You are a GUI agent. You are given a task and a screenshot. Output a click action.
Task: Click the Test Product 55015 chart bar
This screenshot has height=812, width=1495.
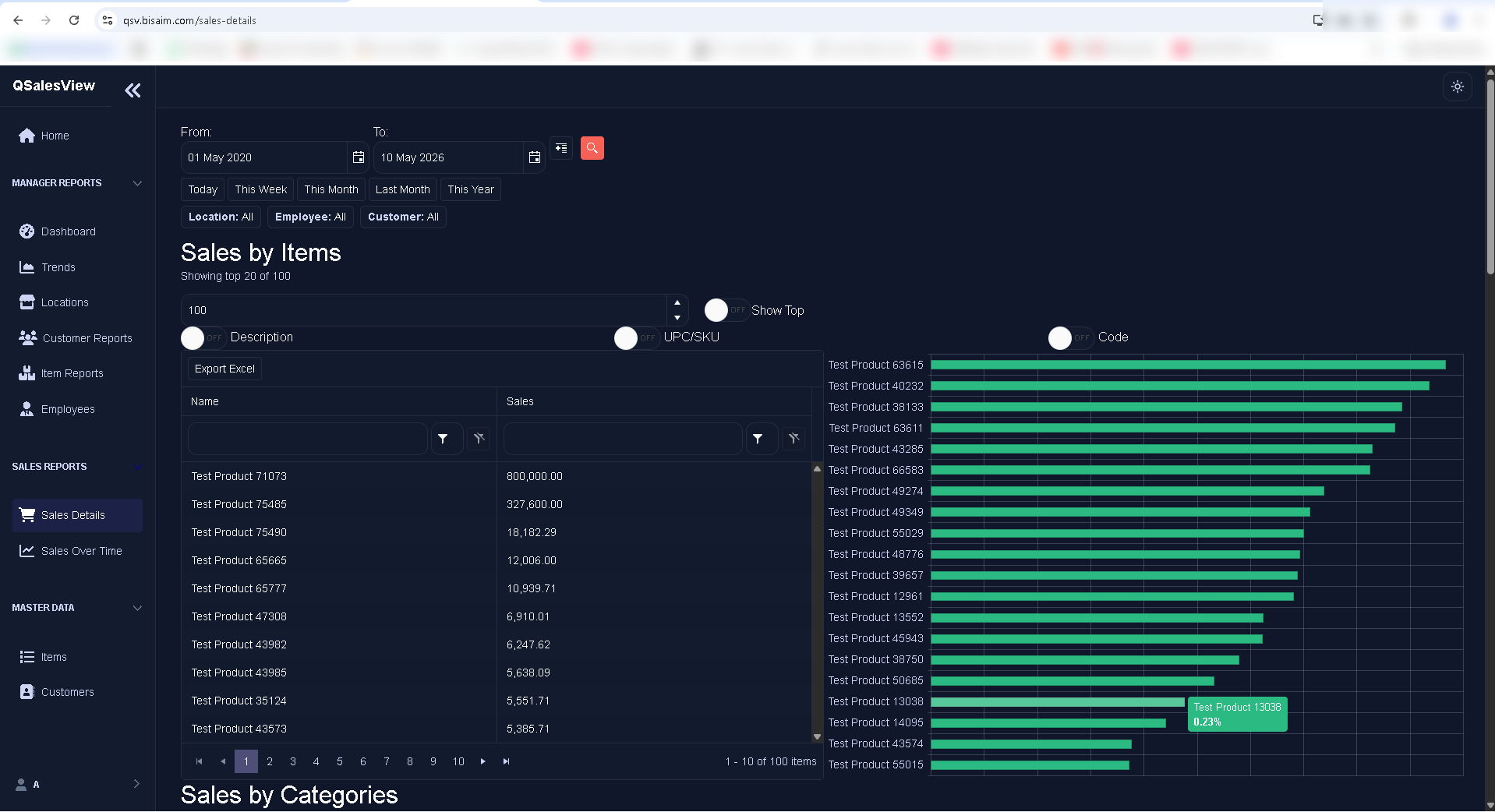1030,765
